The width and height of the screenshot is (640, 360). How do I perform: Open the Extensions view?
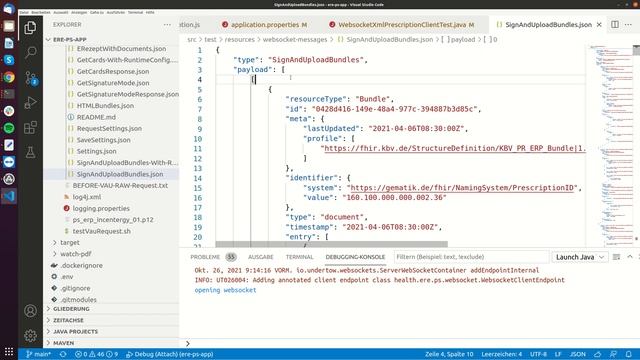coord(30,127)
